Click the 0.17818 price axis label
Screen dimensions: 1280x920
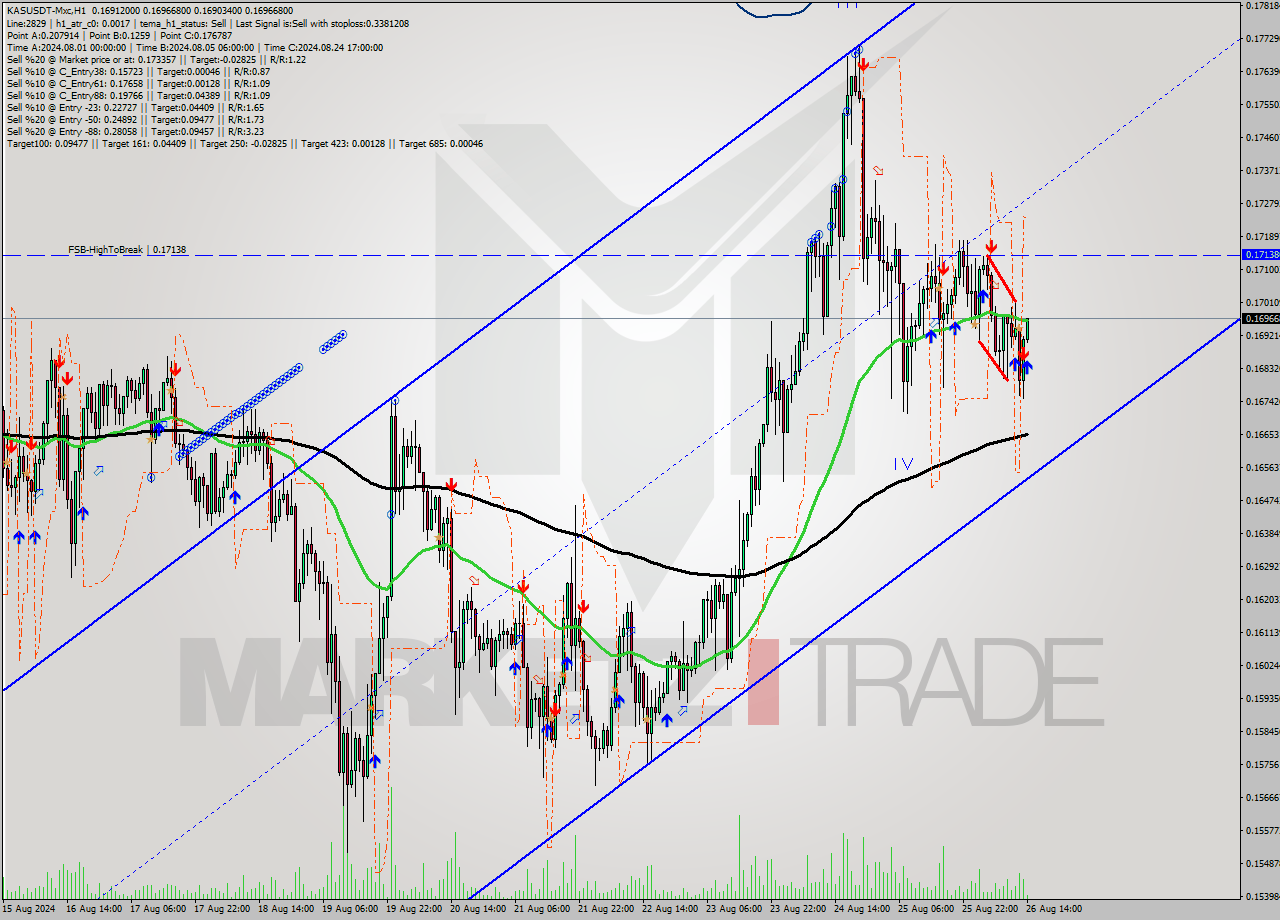(1263, 6)
